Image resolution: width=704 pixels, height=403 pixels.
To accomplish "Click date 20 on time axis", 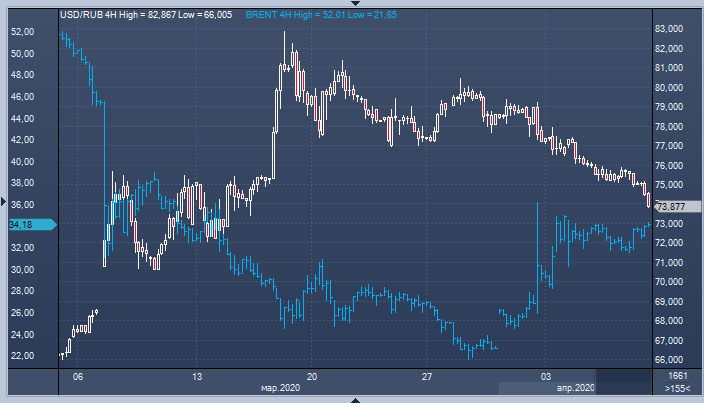I will pyautogui.click(x=312, y=376).
